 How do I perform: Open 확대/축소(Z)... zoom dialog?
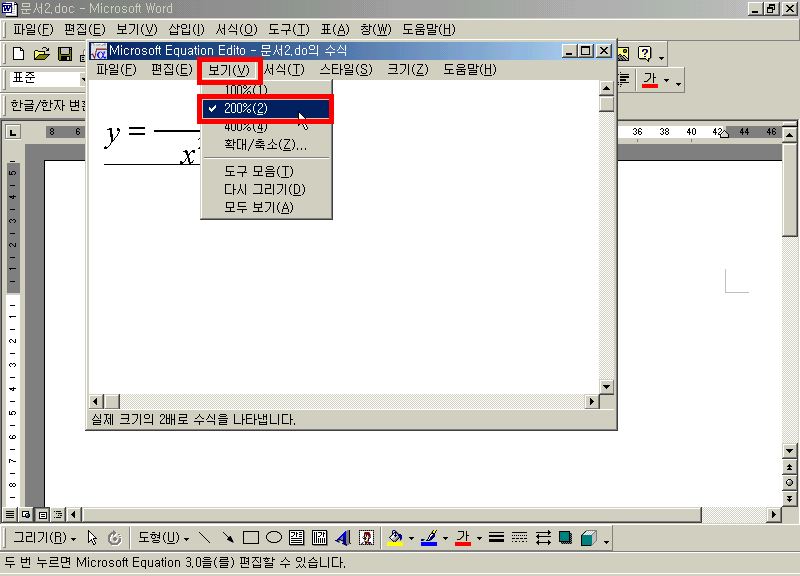[266, 145]
